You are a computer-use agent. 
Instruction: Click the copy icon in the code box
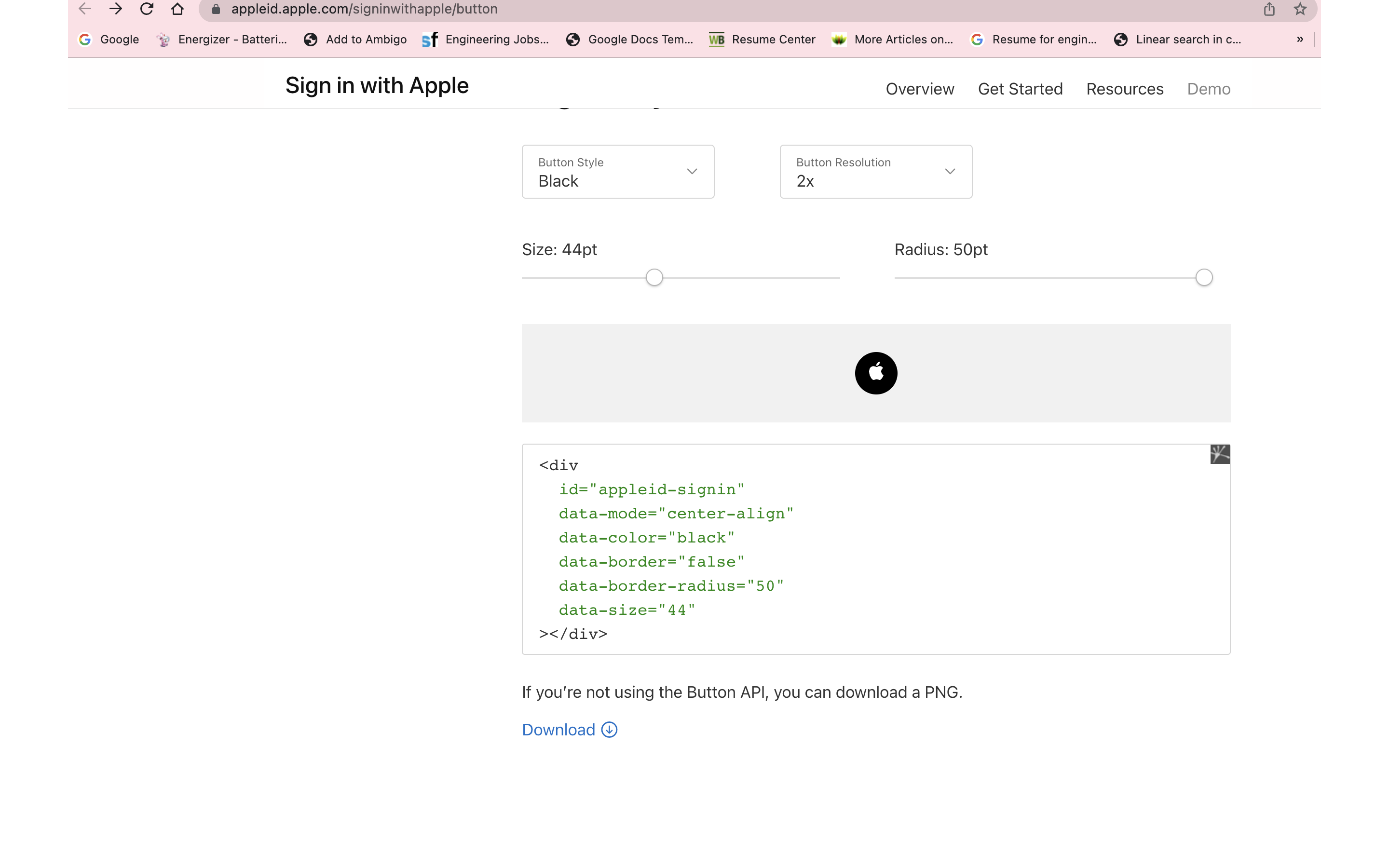(x=1220, y=454)
